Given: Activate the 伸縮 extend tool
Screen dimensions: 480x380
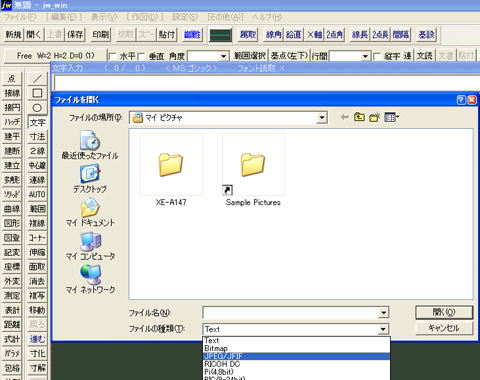Looking at the screenshot, I should point(37,252).
